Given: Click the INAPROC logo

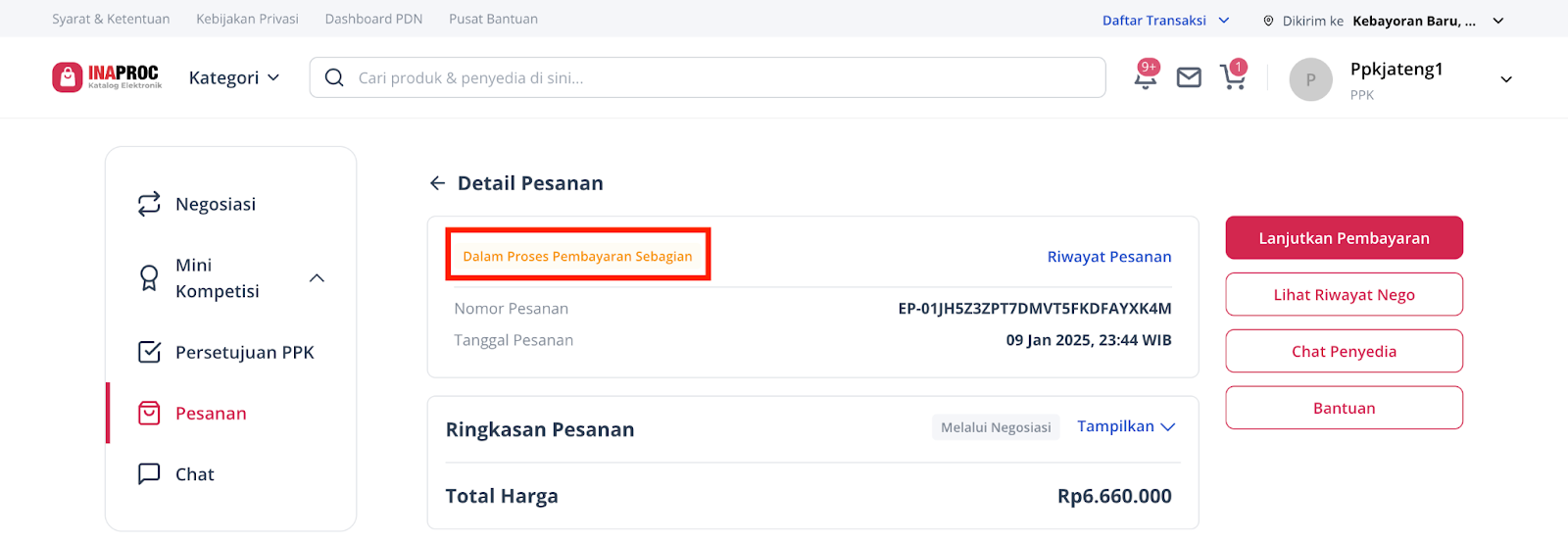Looking at the screenshot, I should point(107,77).
